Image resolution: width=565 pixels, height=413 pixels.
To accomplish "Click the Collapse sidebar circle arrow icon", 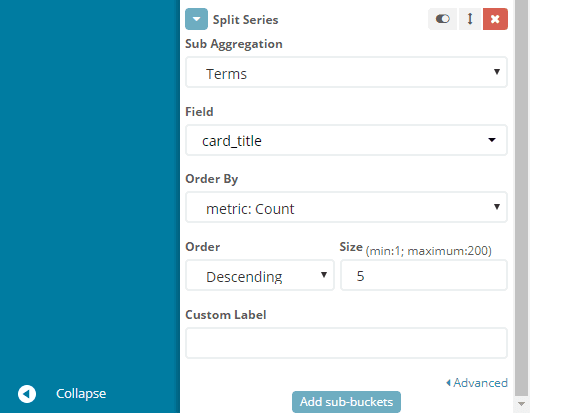I will pyautogui.click(x=27, y=394).
